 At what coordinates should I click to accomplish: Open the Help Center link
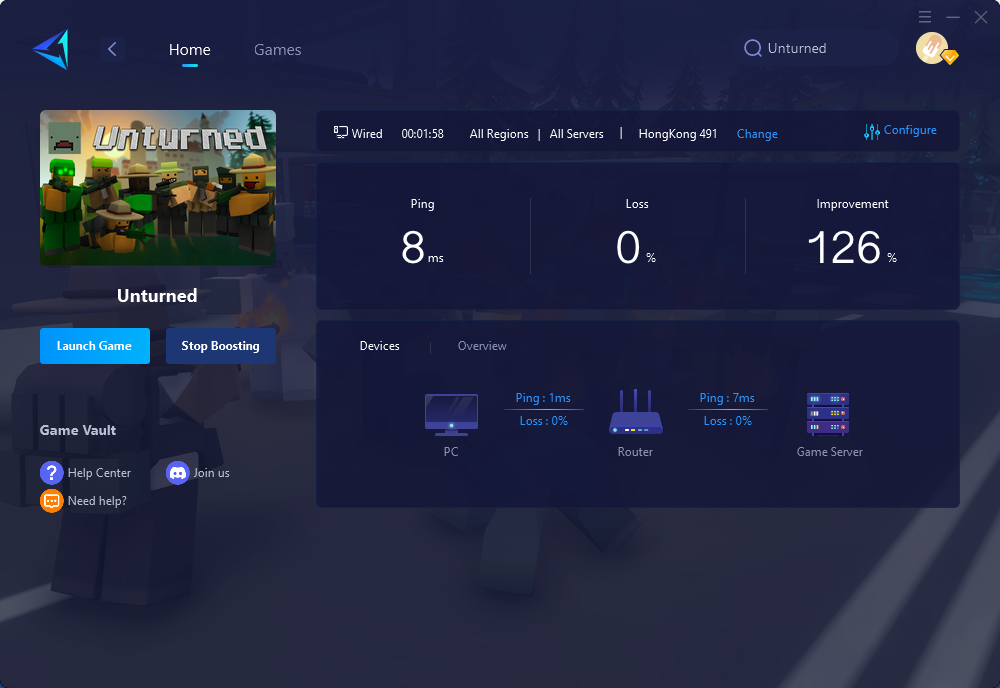(x=99, y=473)
